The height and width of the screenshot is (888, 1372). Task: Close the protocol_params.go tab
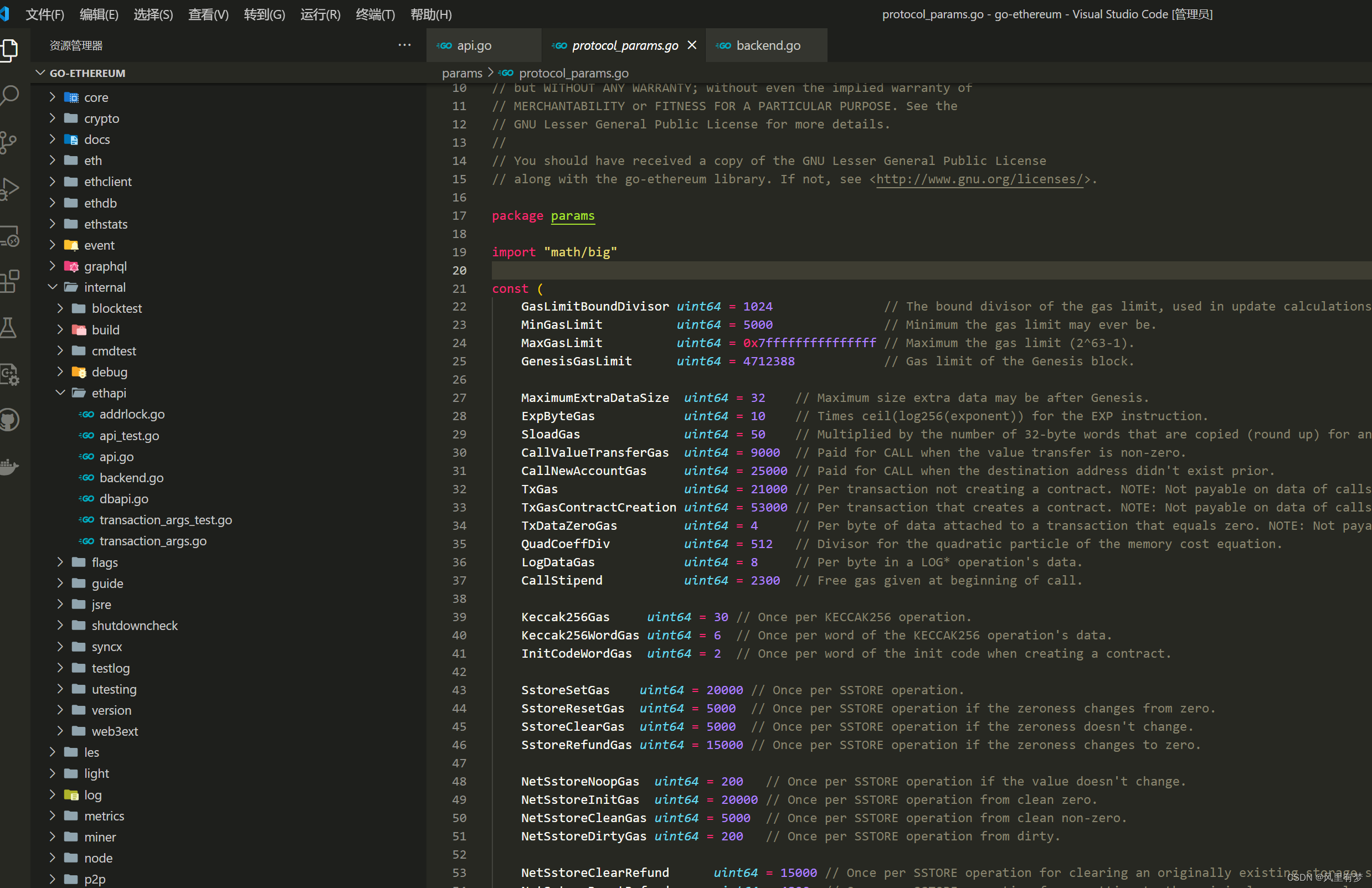[692, 45]
